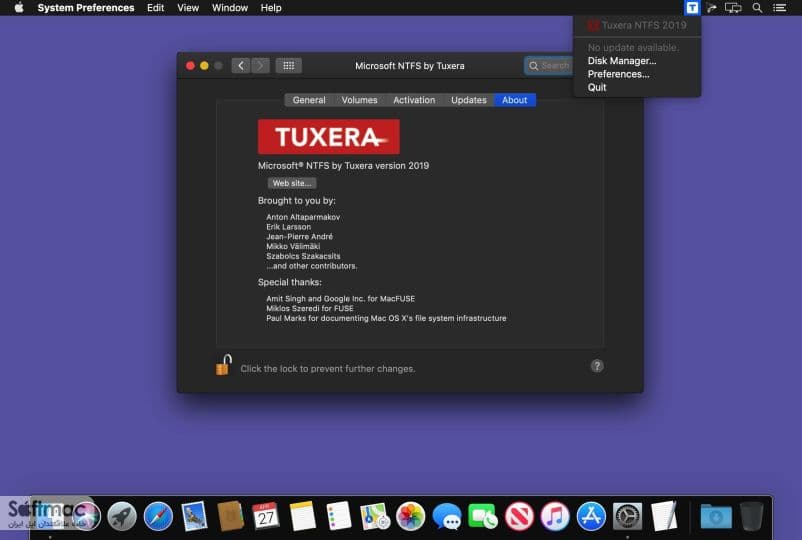
Task: Click the screen mirroring displays icon in menu bar
Action: click(733, 8)
